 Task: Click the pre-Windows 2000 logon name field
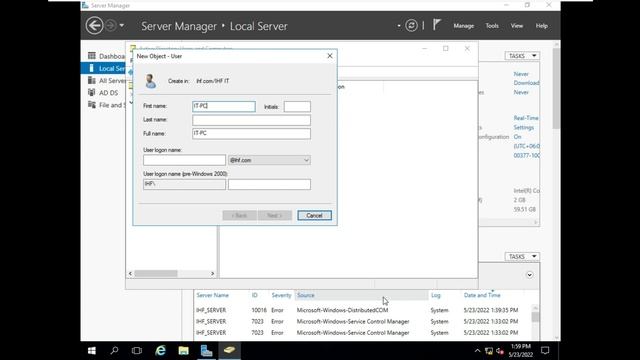click(269, 184)
